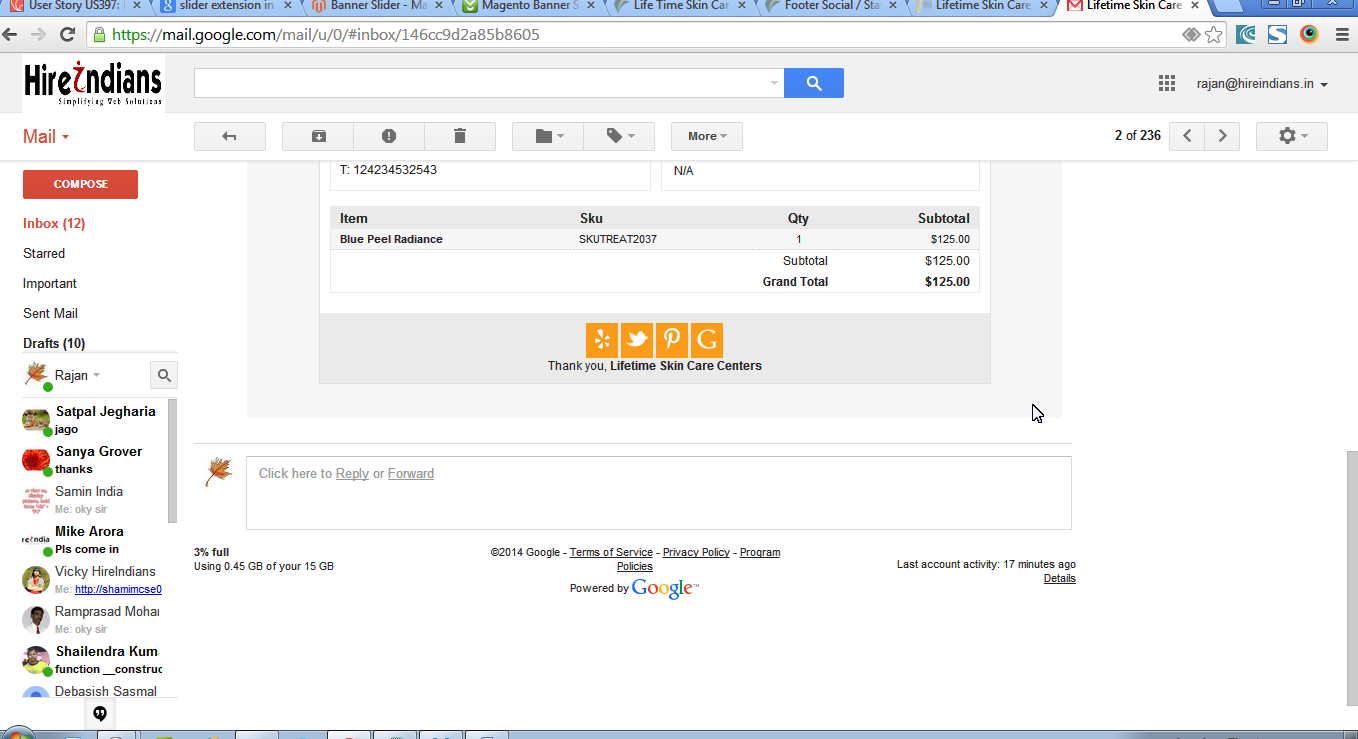The height and width of the screenshot is (739, 1358).
Task: Click the mail.google.com address bar
Action: click(x=640, y=35)
